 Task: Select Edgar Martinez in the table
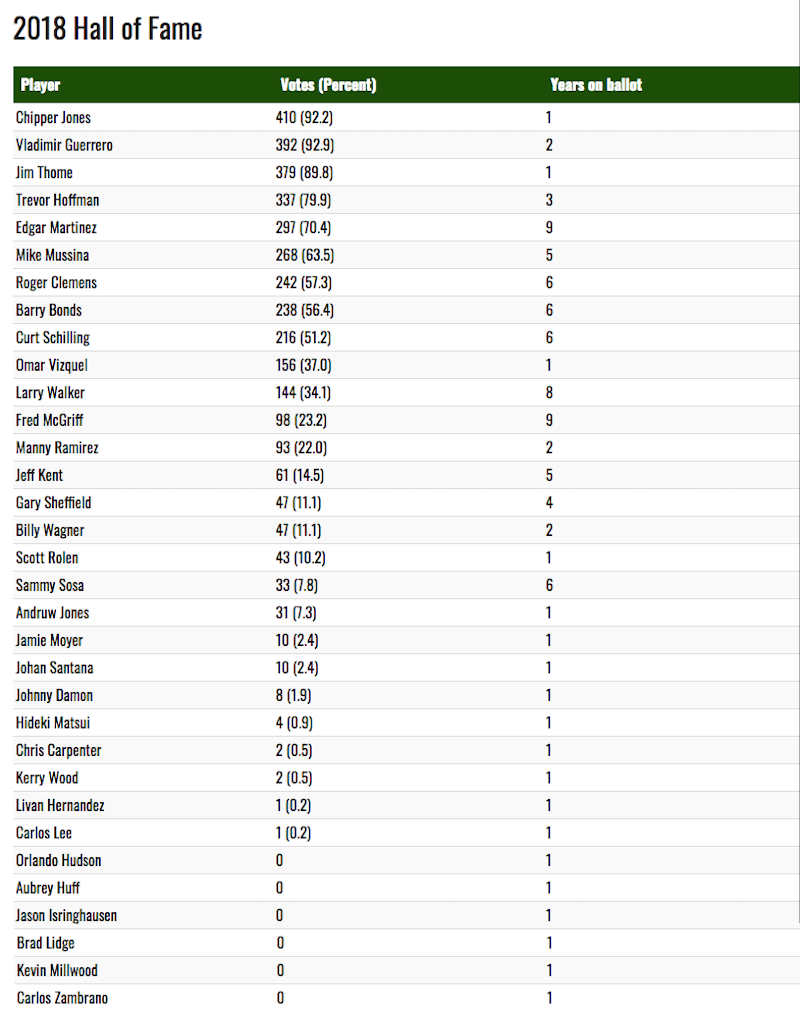[x=56, y=228]
